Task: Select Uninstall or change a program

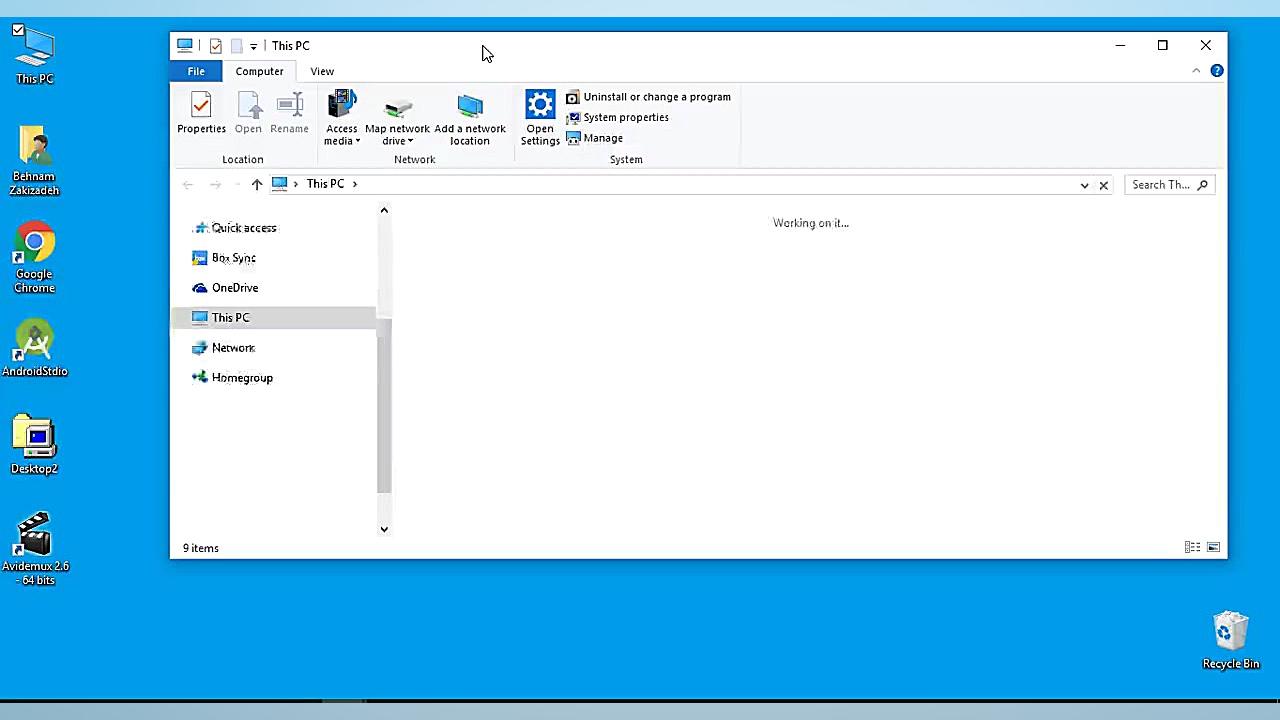Action: coord(648,97)
